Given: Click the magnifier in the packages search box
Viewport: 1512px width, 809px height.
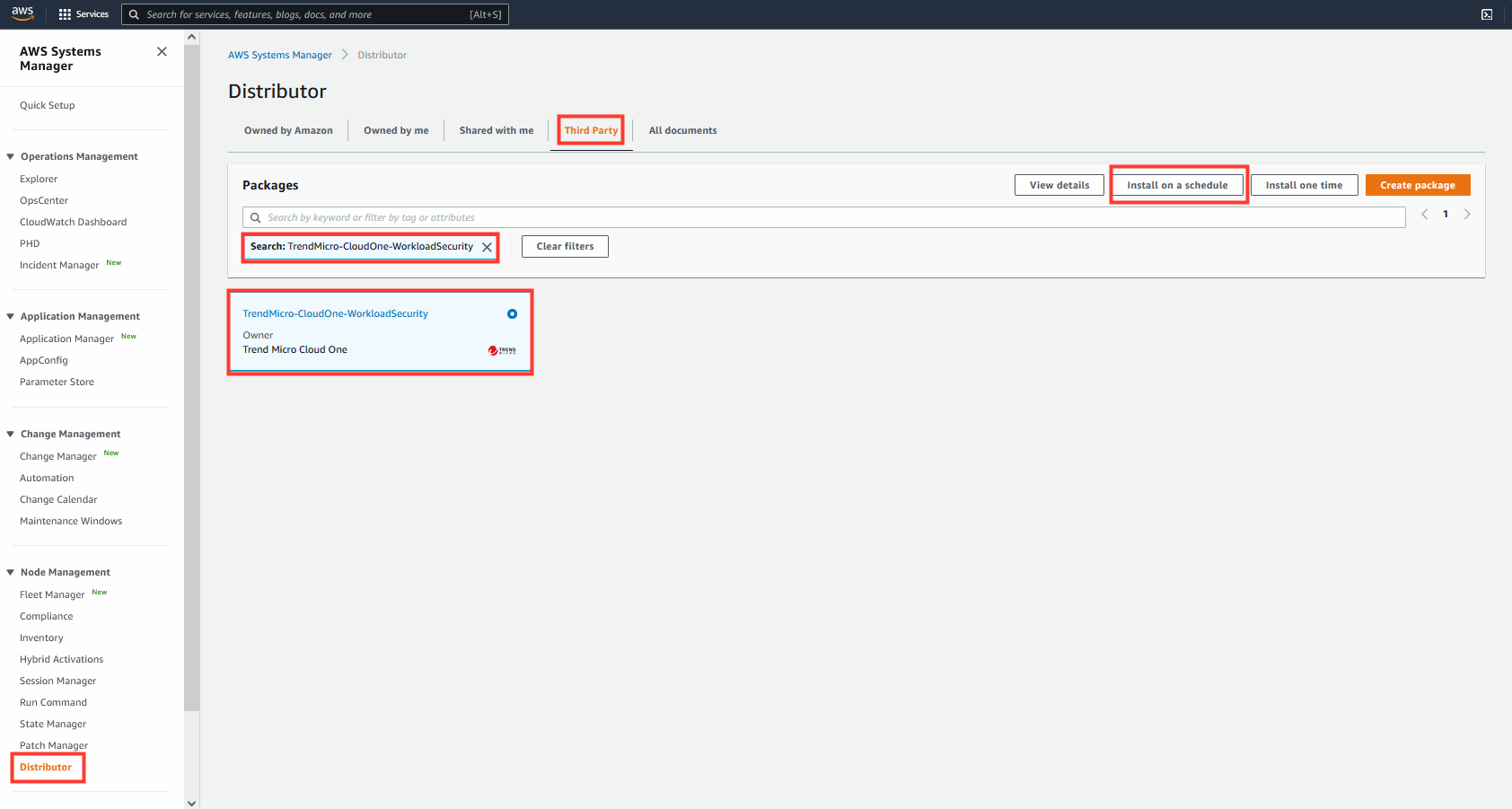Looking at the screenshot, I should (256, 217).
